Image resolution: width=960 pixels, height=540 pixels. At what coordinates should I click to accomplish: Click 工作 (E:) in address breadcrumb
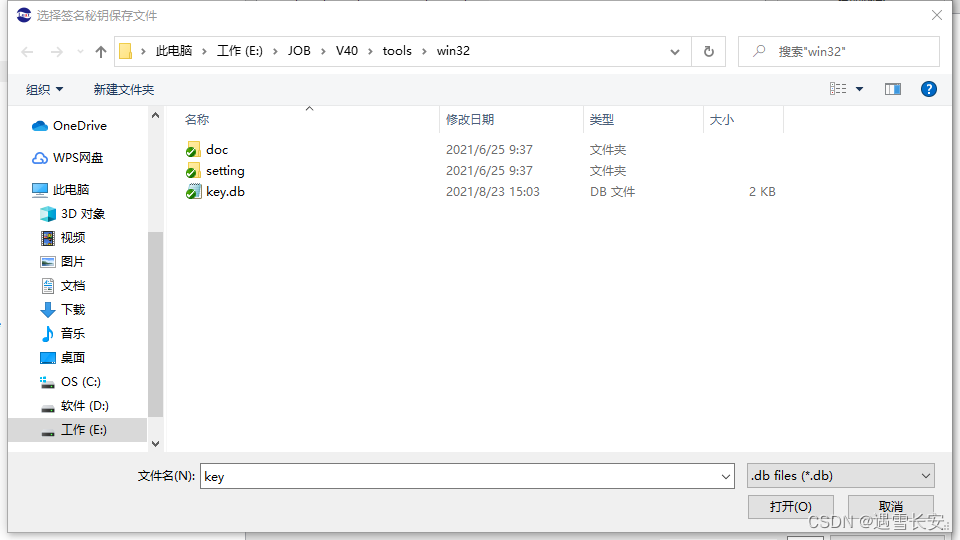click(240, 51)
